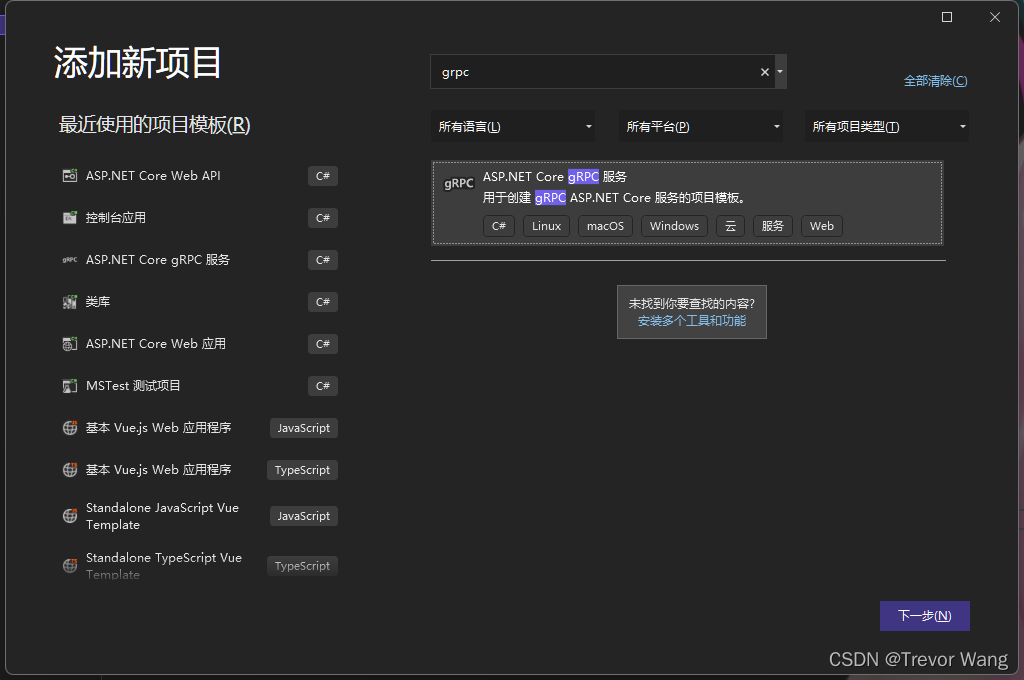Image resolution: width=1024 pixels, height=680 pixels.
Task: Click the 全部清除(C) link
Action: pyautogui.click(x=935, y=80)
